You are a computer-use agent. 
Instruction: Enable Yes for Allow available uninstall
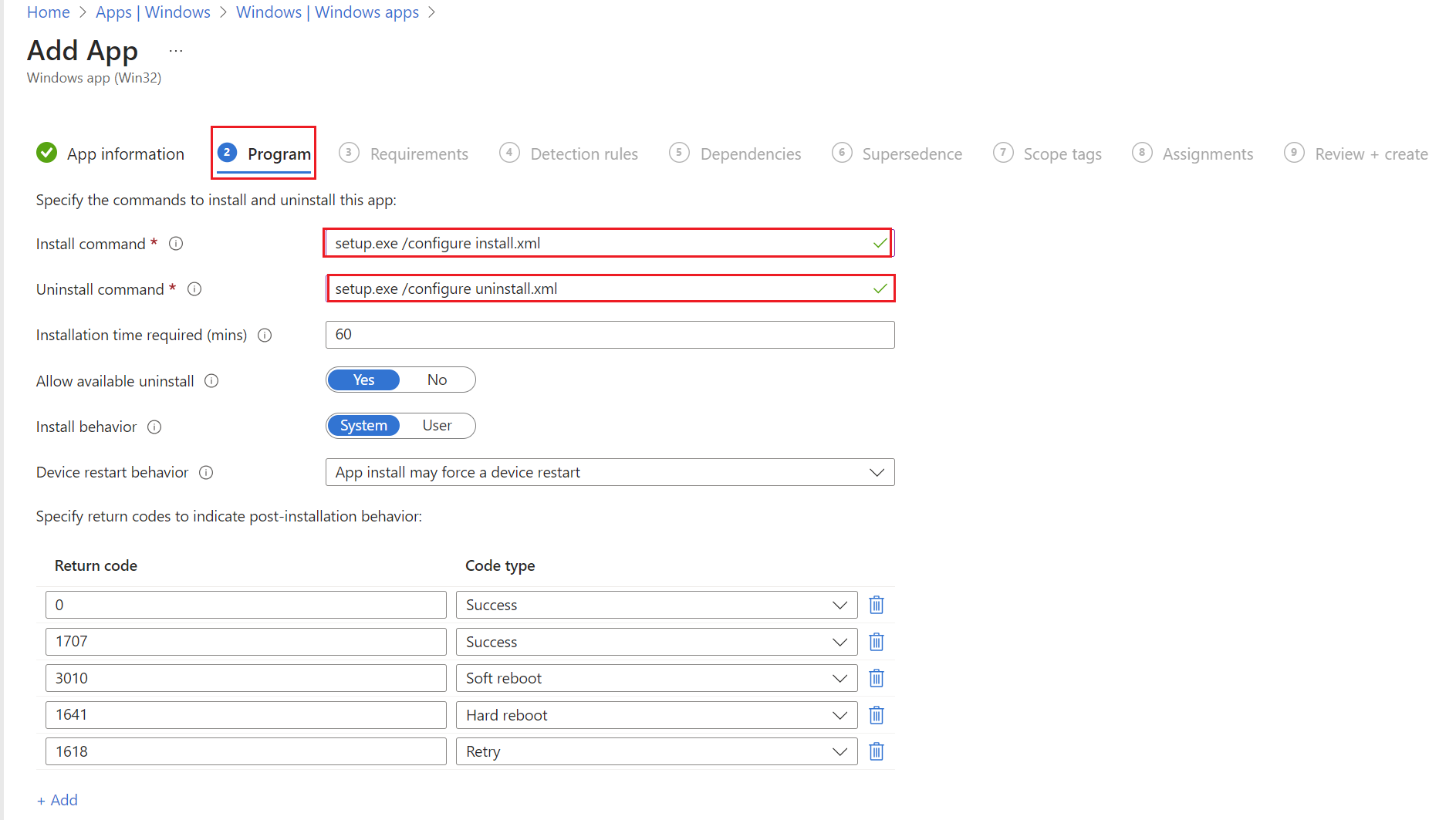[363, 379]
